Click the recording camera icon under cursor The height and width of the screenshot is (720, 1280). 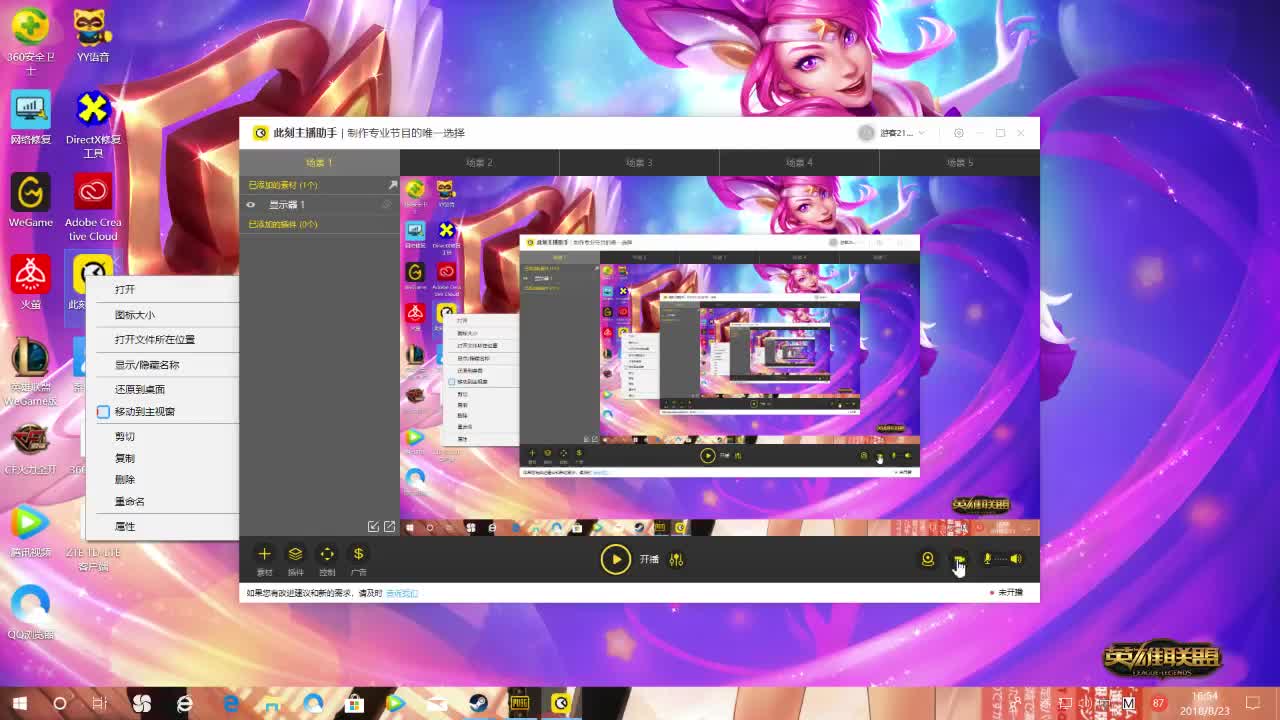pos(959,559)
